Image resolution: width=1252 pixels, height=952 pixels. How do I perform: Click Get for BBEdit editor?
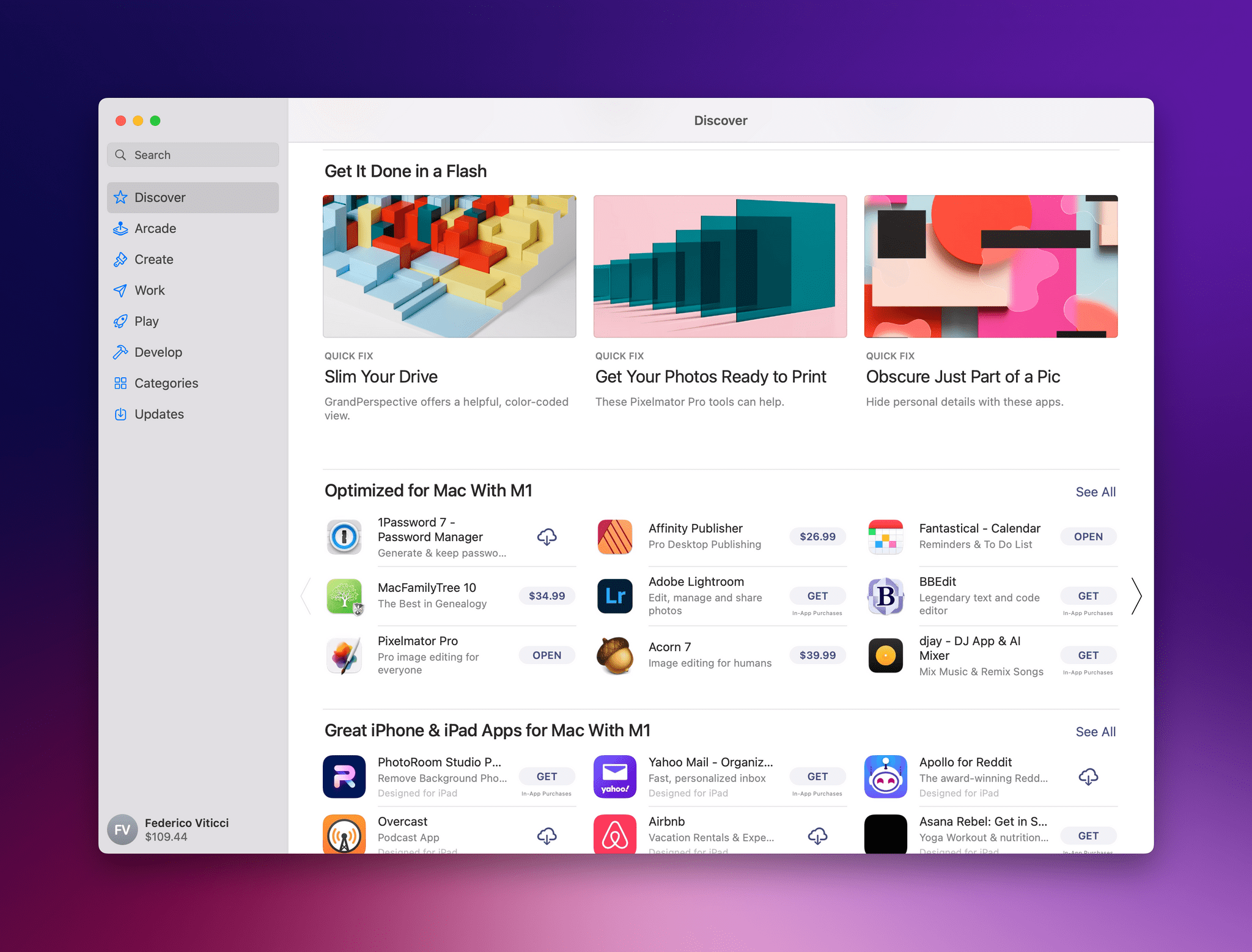click(x=1088, y=595)
